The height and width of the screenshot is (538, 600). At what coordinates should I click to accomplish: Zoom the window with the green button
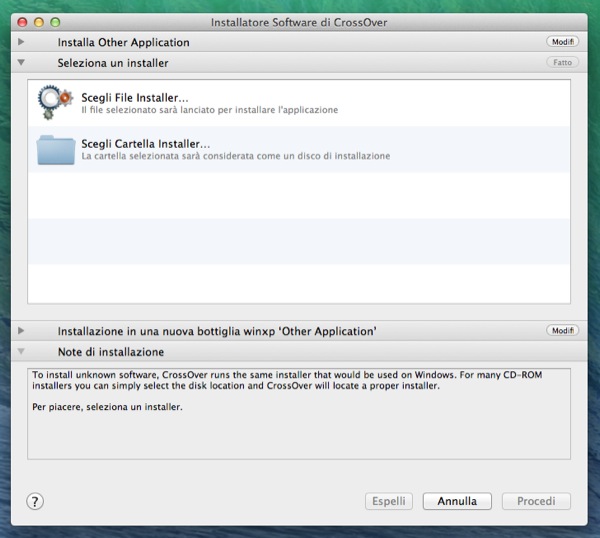click(x=55, y=22)
